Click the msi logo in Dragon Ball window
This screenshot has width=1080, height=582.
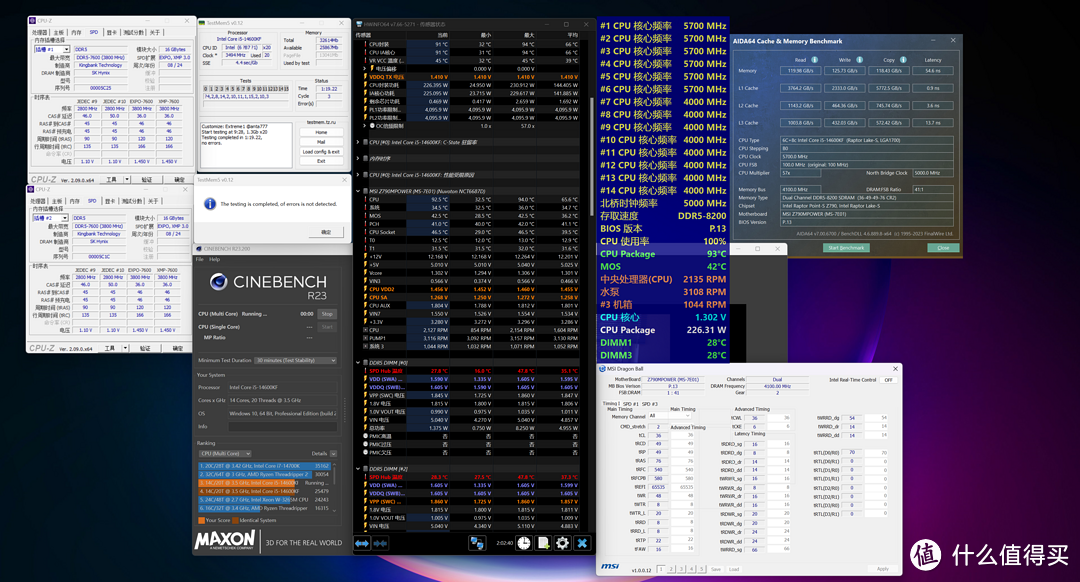pos(610,566)
